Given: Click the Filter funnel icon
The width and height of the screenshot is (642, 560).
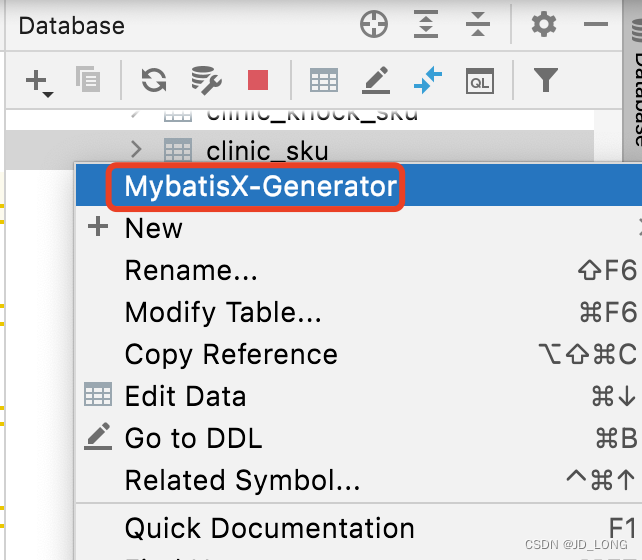Looking at the screenshot, I should (545, 80).
